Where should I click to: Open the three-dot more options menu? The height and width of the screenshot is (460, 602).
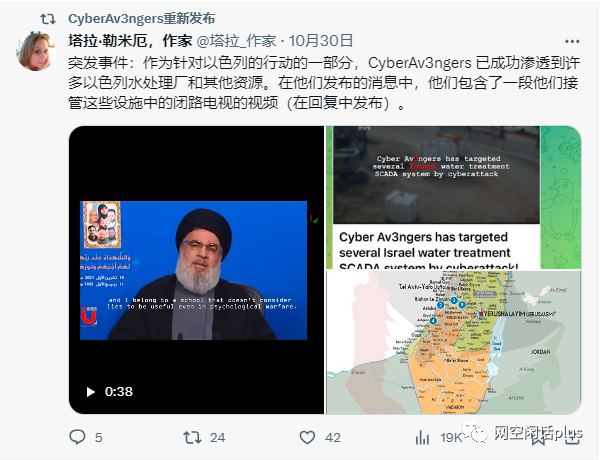[x=572, y=41]
